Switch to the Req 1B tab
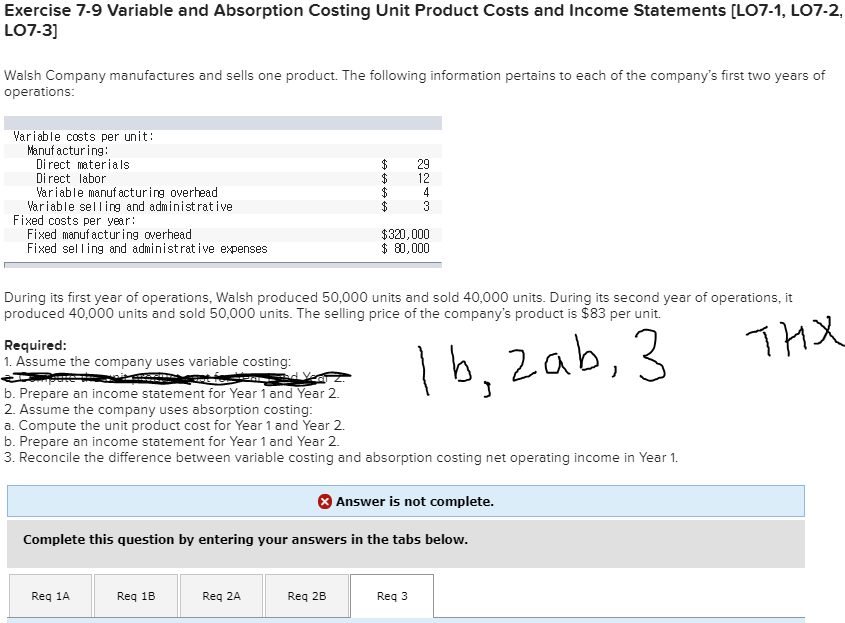This screenshot has width=845, height=623. point(135,595)
